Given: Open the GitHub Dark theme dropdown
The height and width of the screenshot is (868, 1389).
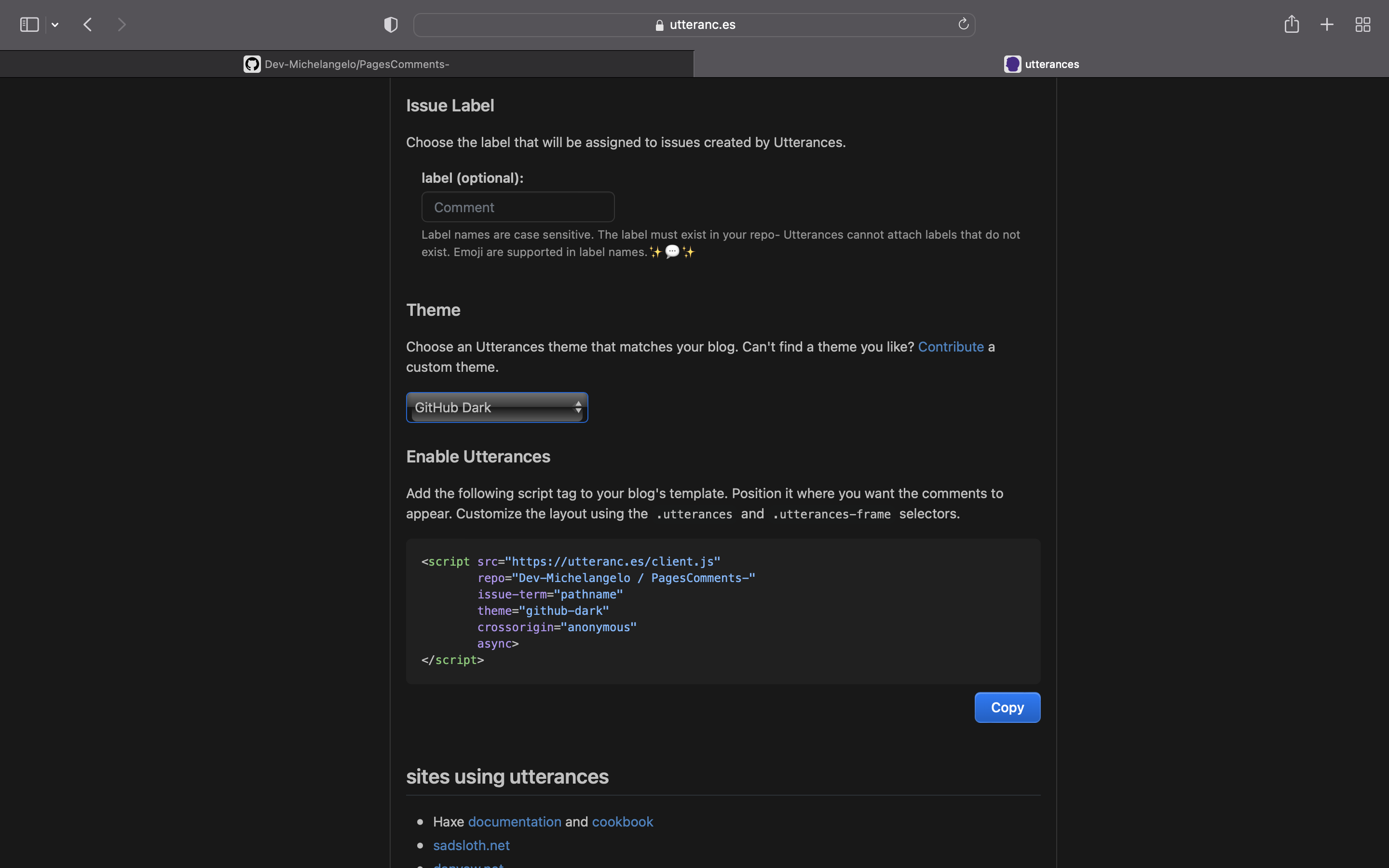Looking at the screenshot, I should [496, 407].
